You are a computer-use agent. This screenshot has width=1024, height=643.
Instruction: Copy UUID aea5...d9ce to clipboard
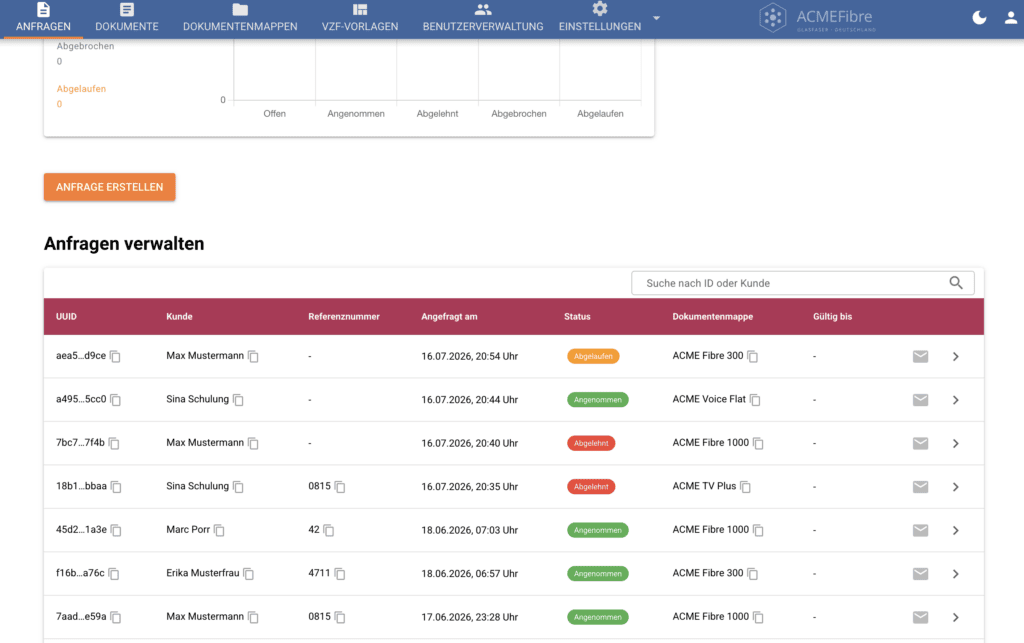point(115,356)
